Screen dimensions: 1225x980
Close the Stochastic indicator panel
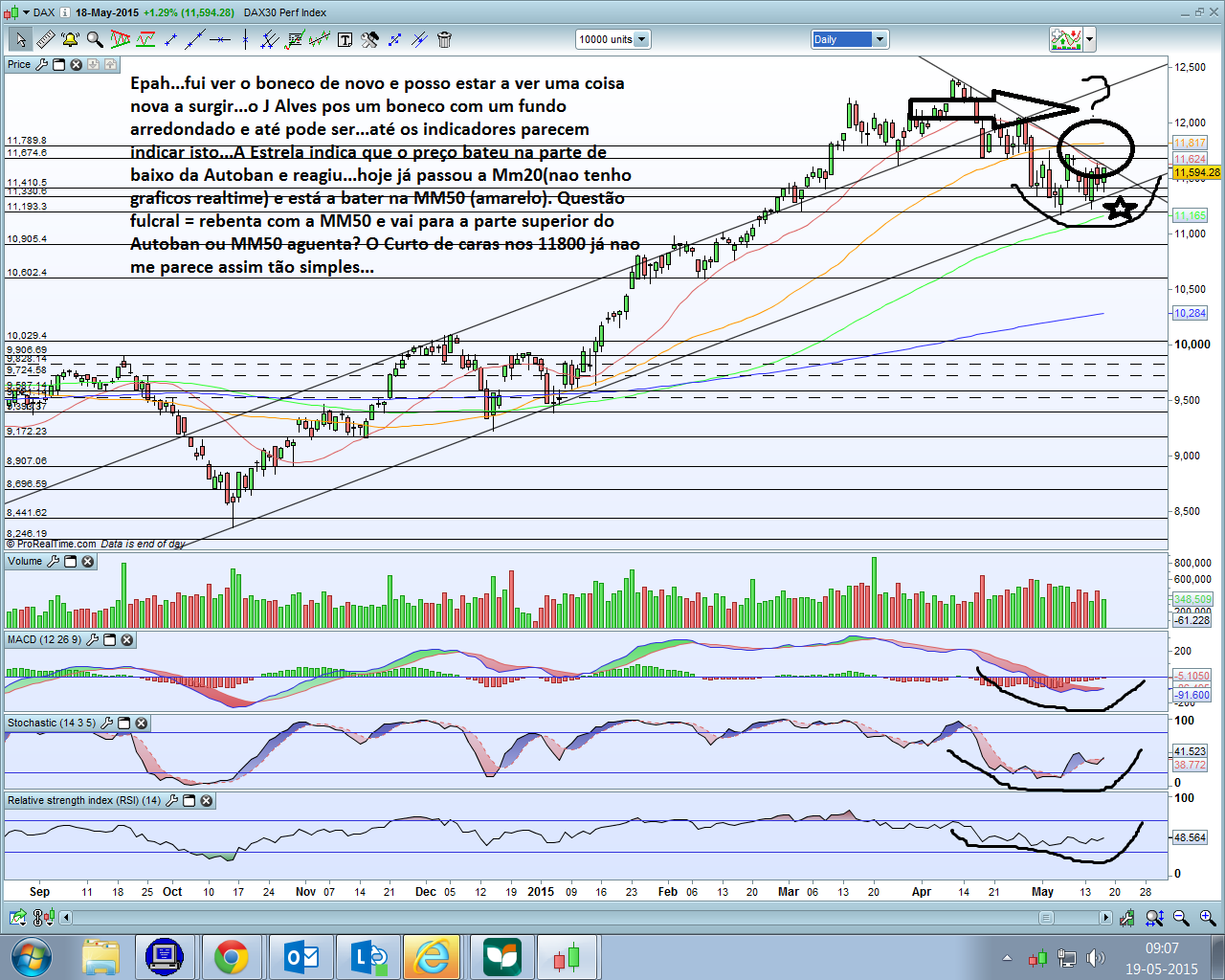point(141,723)
